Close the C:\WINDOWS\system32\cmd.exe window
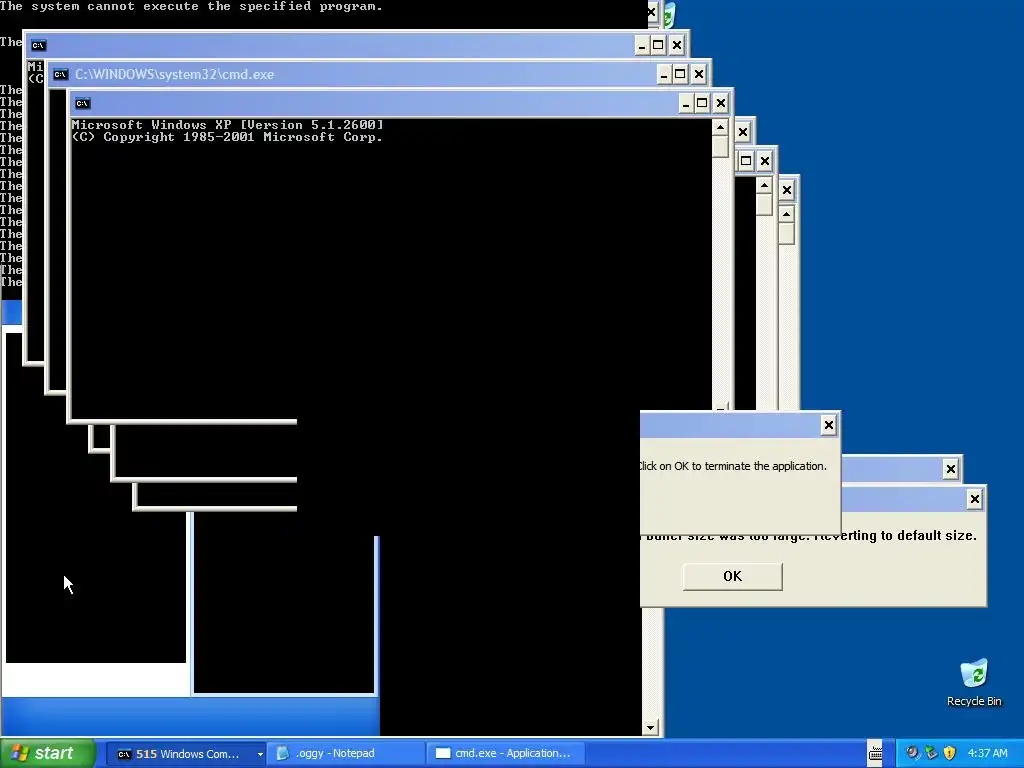Screen dimensions: 1024x768 699,74
